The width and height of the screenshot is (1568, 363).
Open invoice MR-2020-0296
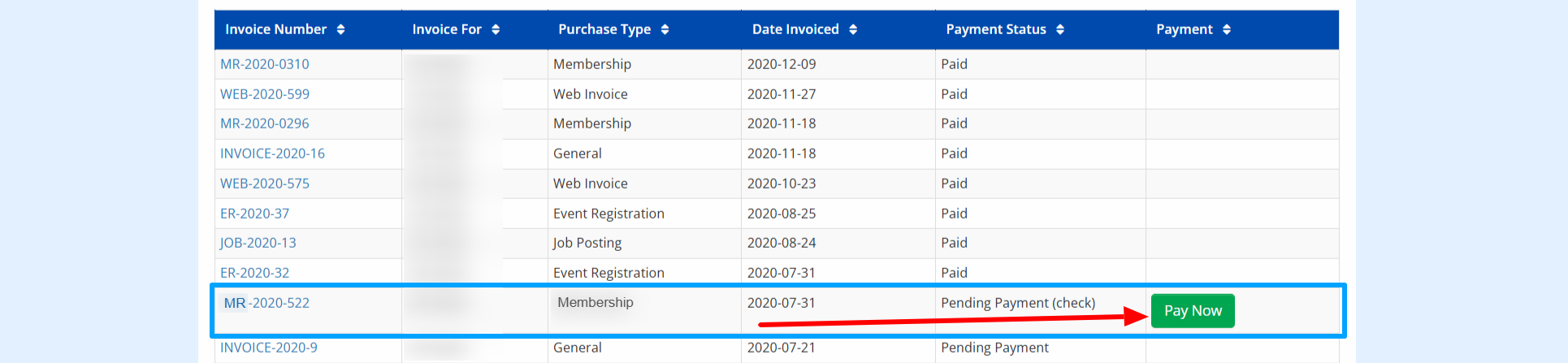click(x=265, y=123)
